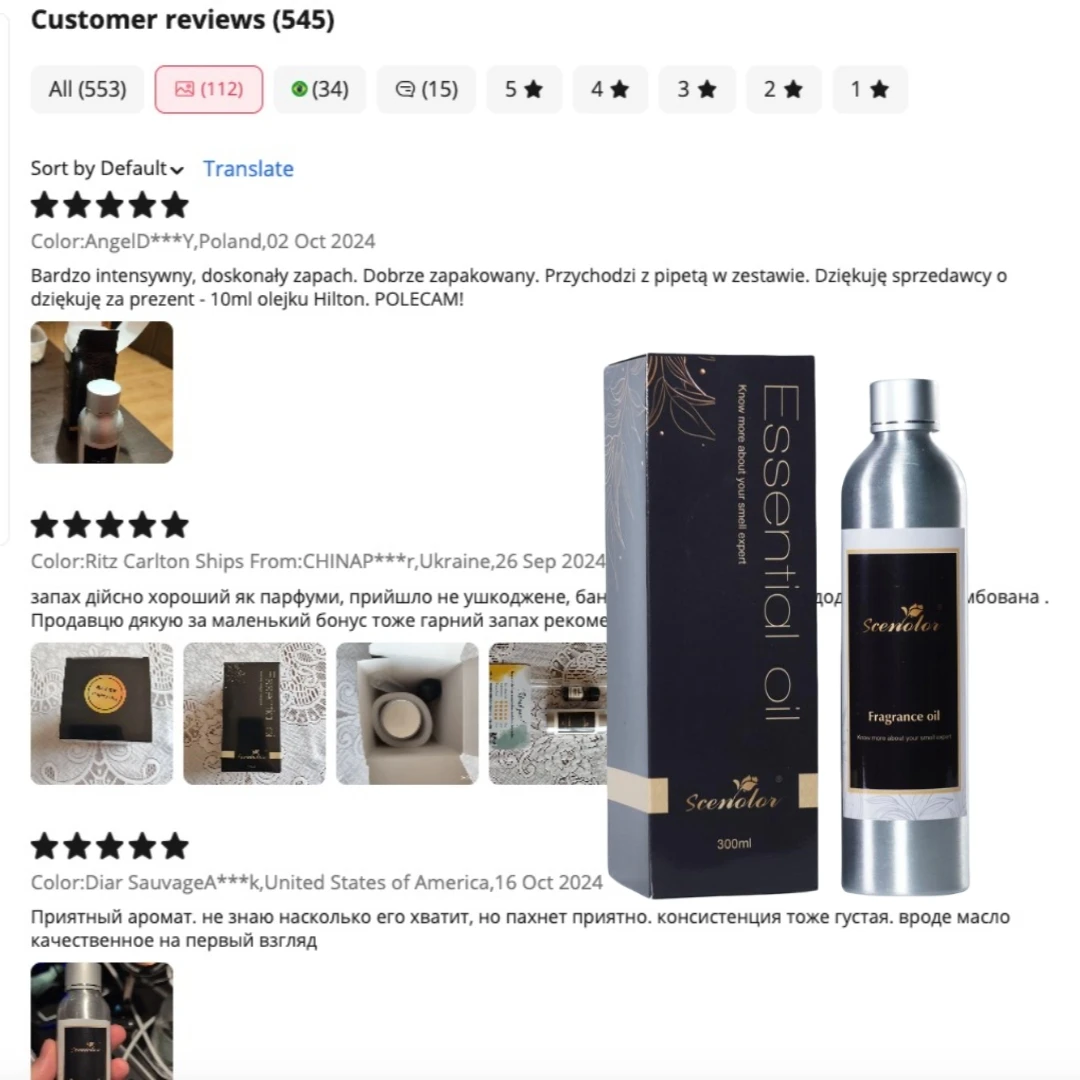Filter reviews by 5 stars
1080x1080 pixels.
(524, 90)
